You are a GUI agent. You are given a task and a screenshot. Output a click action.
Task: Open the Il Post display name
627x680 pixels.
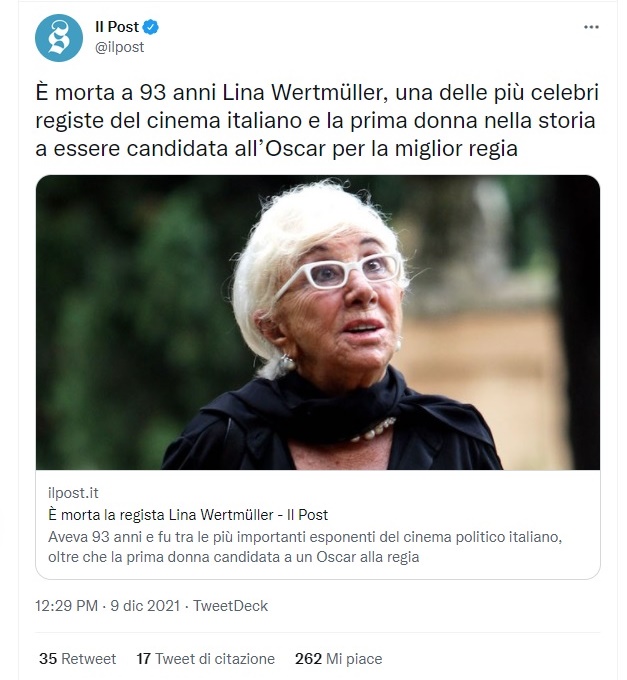tap(117, 27)
